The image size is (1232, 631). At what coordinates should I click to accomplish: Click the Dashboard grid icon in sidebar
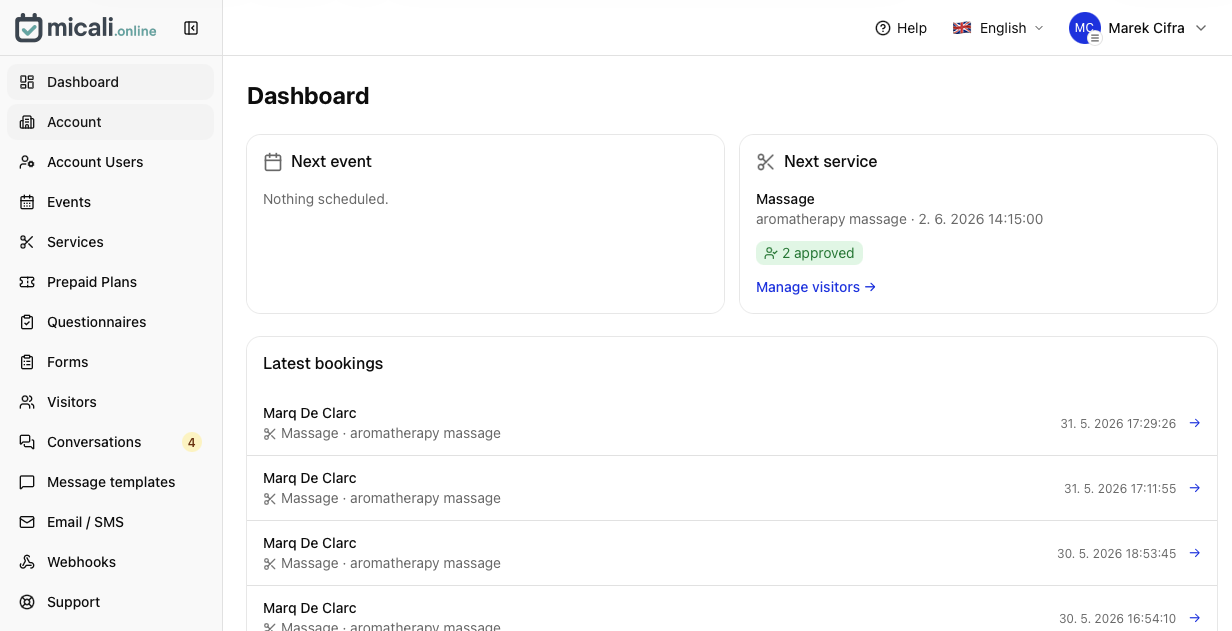click(x=27, y=82)
